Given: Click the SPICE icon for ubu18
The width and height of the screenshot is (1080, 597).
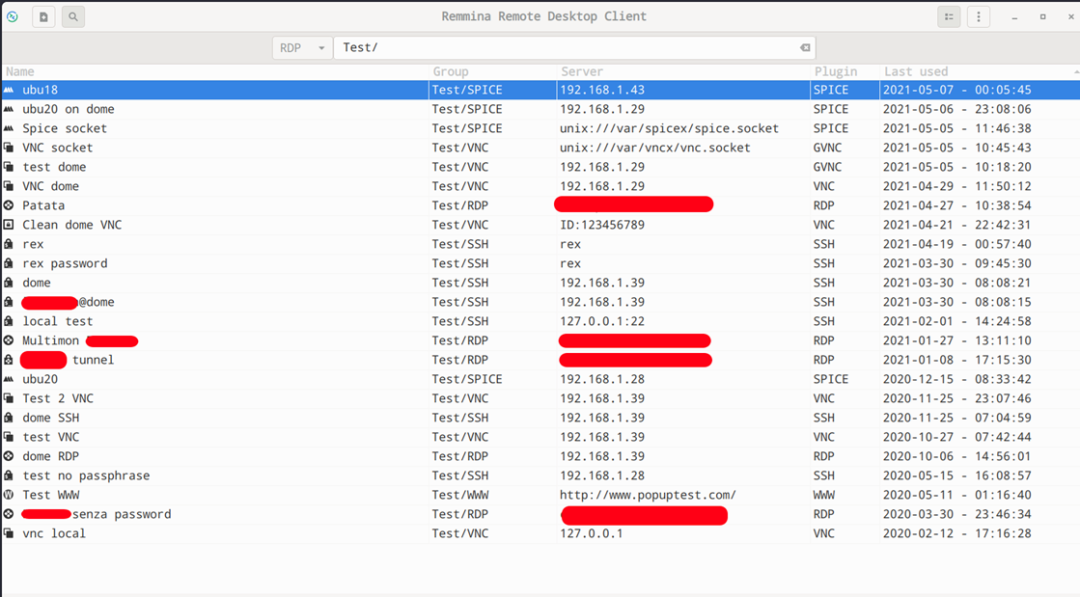Looking at the screenshot, I should point(9,90).
